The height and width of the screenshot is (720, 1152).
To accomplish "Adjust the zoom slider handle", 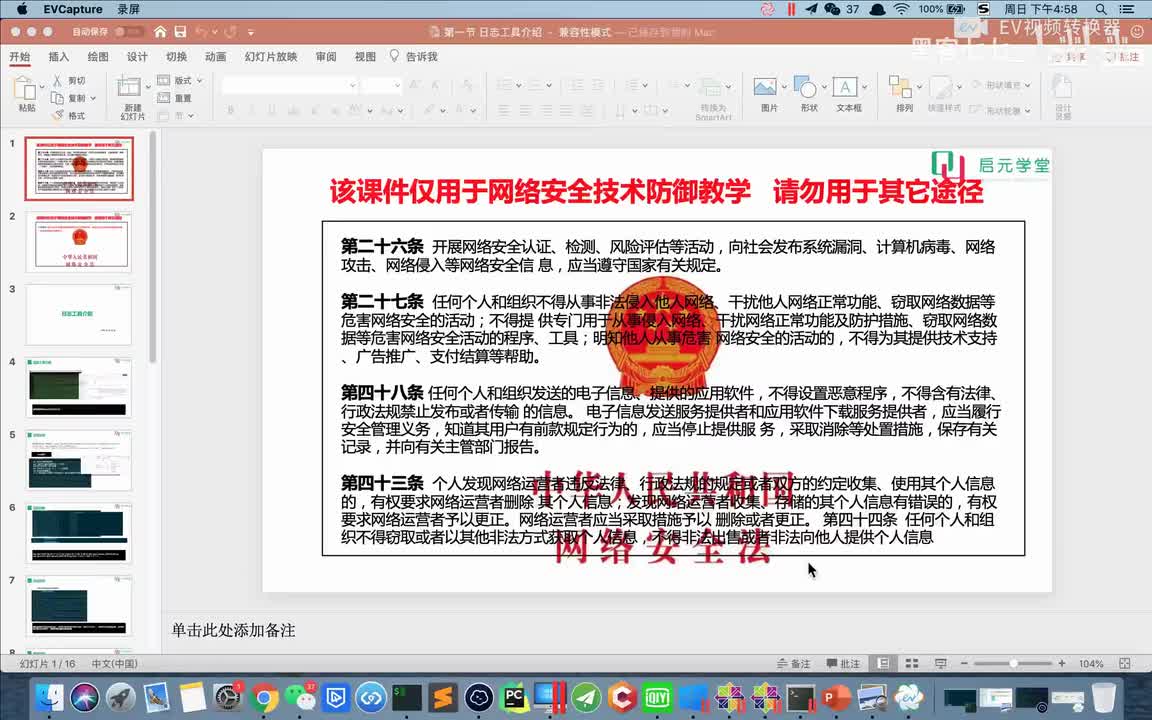I will tap(1013, 663).
